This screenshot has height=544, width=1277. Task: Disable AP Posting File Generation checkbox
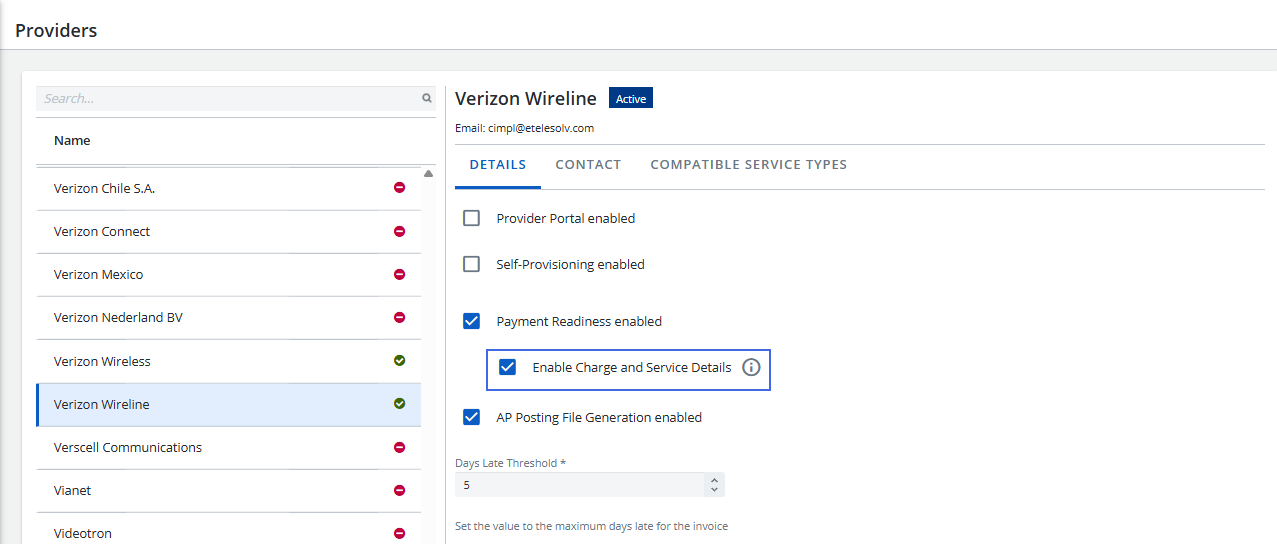click(471, 417)
